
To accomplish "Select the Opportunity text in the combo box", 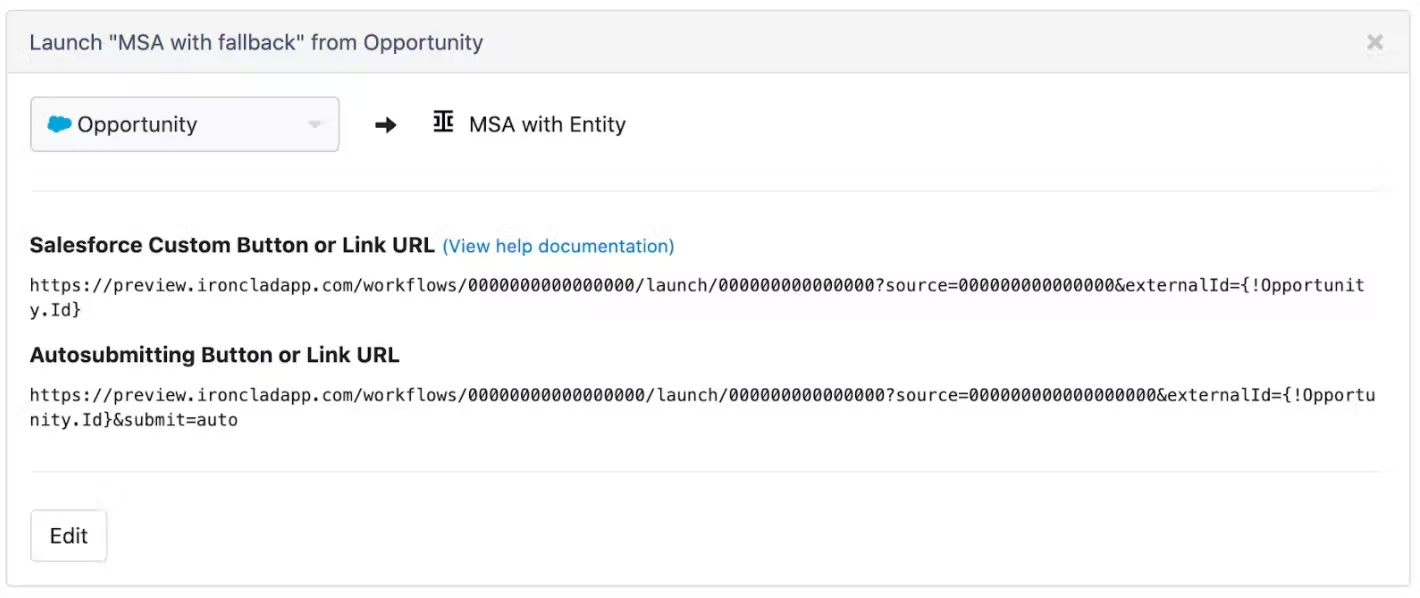I will coord(137,125).
